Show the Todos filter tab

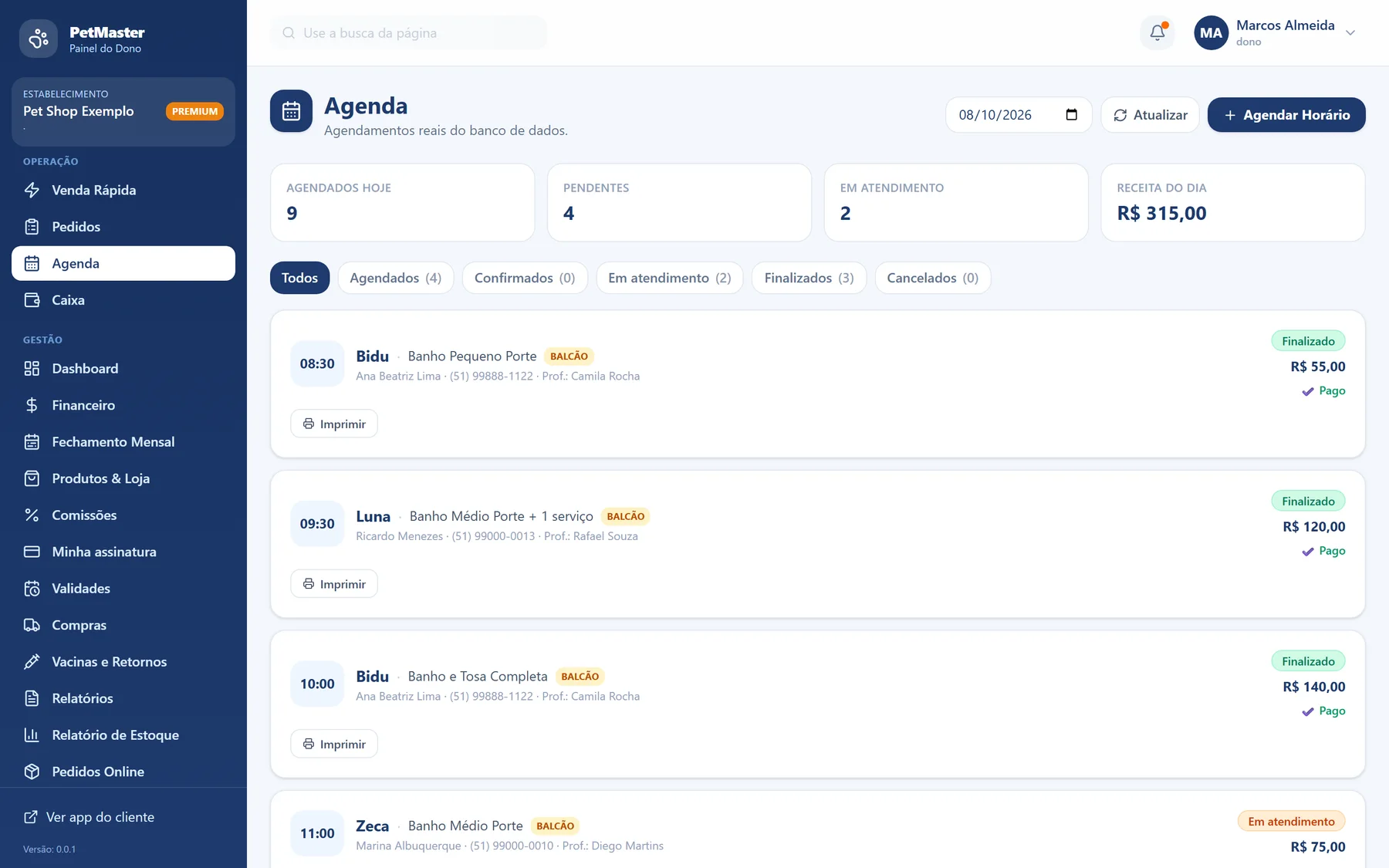pyautogui.click(x=299, y=278)
